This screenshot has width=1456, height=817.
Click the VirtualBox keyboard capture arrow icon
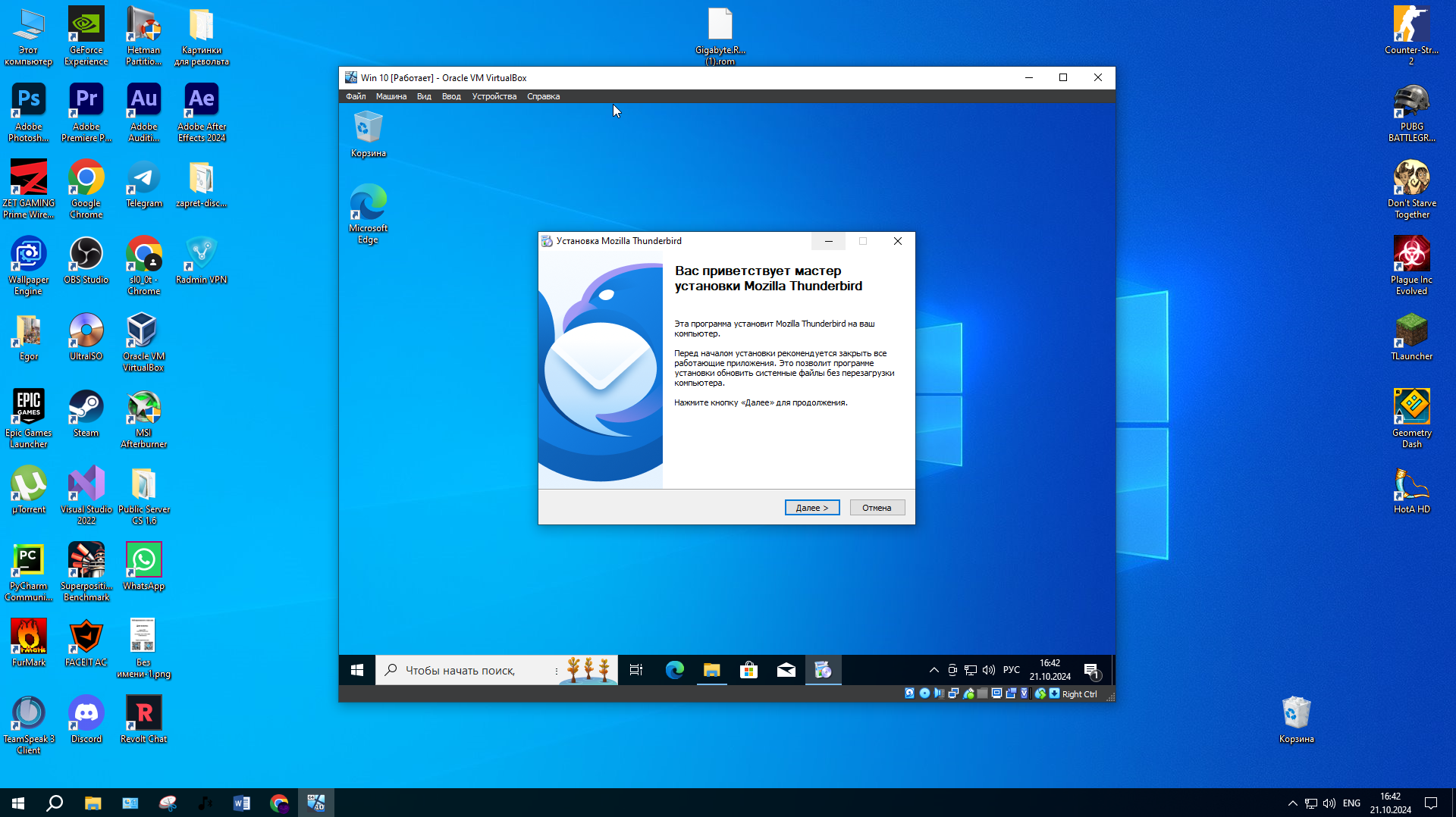1054,693
